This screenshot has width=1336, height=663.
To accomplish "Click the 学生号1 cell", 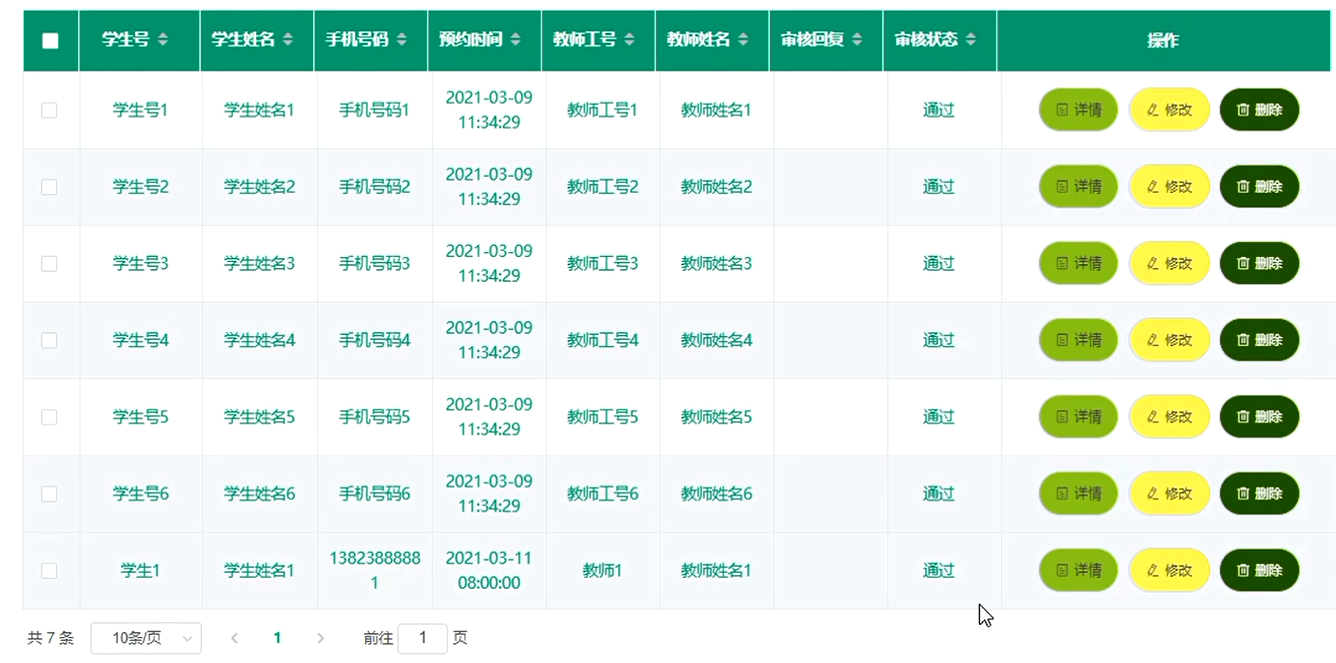I will click(140, 110).
